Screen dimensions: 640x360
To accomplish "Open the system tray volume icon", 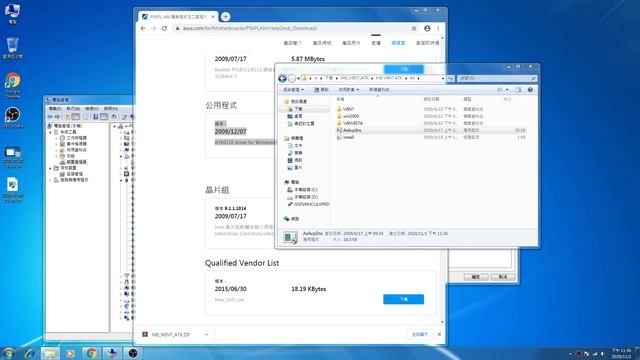I will (602, 354).
